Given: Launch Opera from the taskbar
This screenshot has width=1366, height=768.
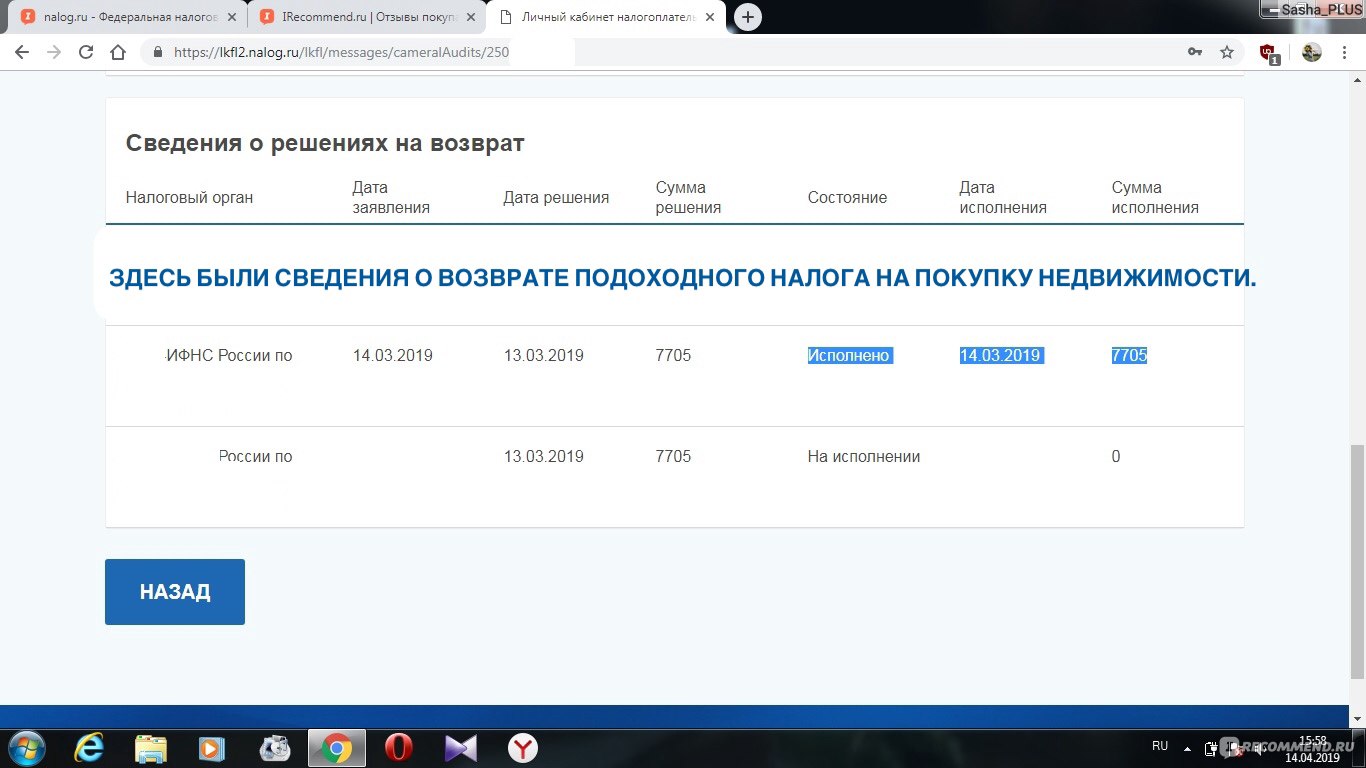Looking at the screenshot, I should pyautogui.click(x=399, y=748).
